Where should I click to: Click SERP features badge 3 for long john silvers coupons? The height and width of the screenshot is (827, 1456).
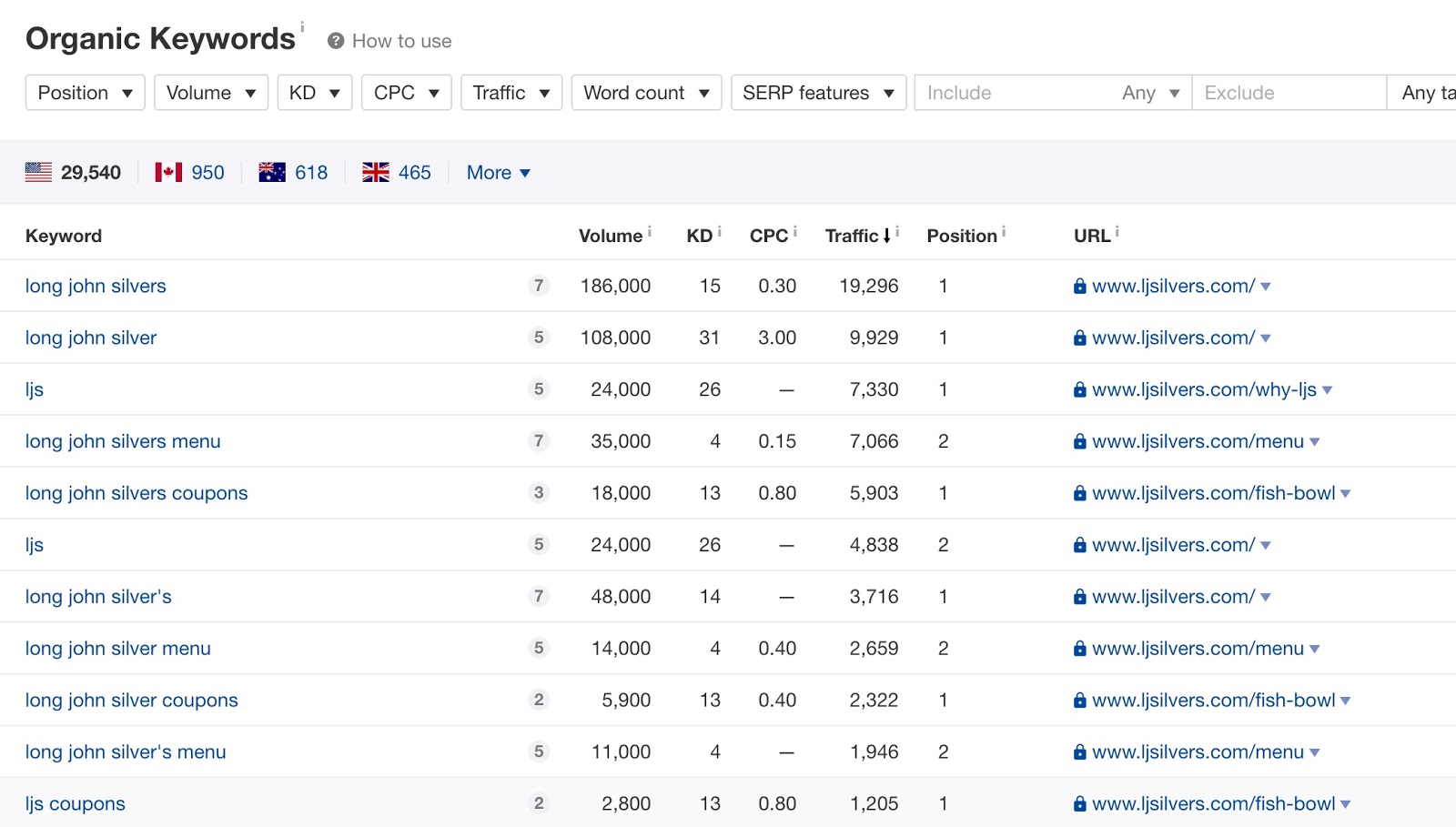click(539, 492)
